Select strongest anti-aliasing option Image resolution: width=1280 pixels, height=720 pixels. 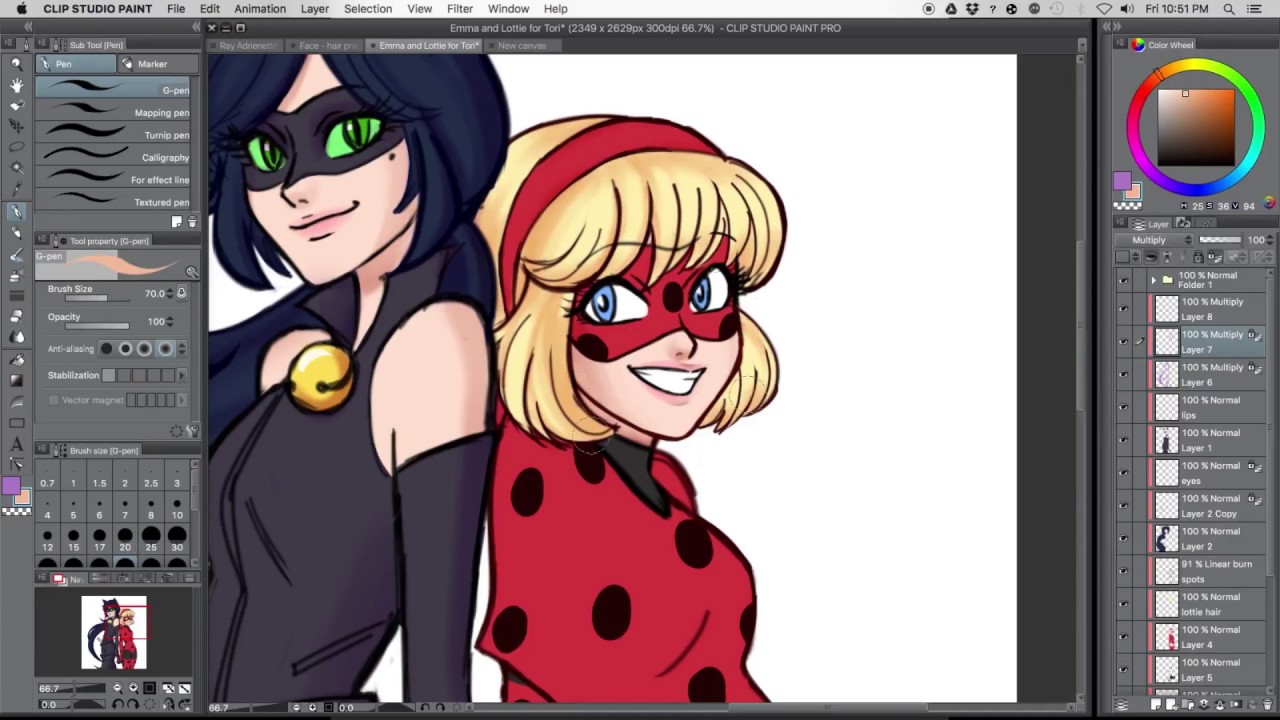(165, 349)
